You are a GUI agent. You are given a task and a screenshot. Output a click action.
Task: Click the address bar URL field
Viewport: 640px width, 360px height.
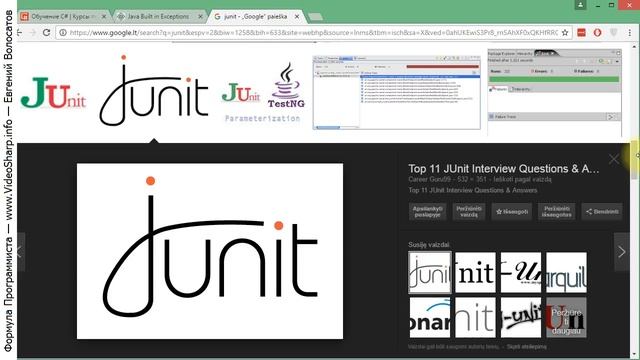pyautogui.click(x=313, y=32)
